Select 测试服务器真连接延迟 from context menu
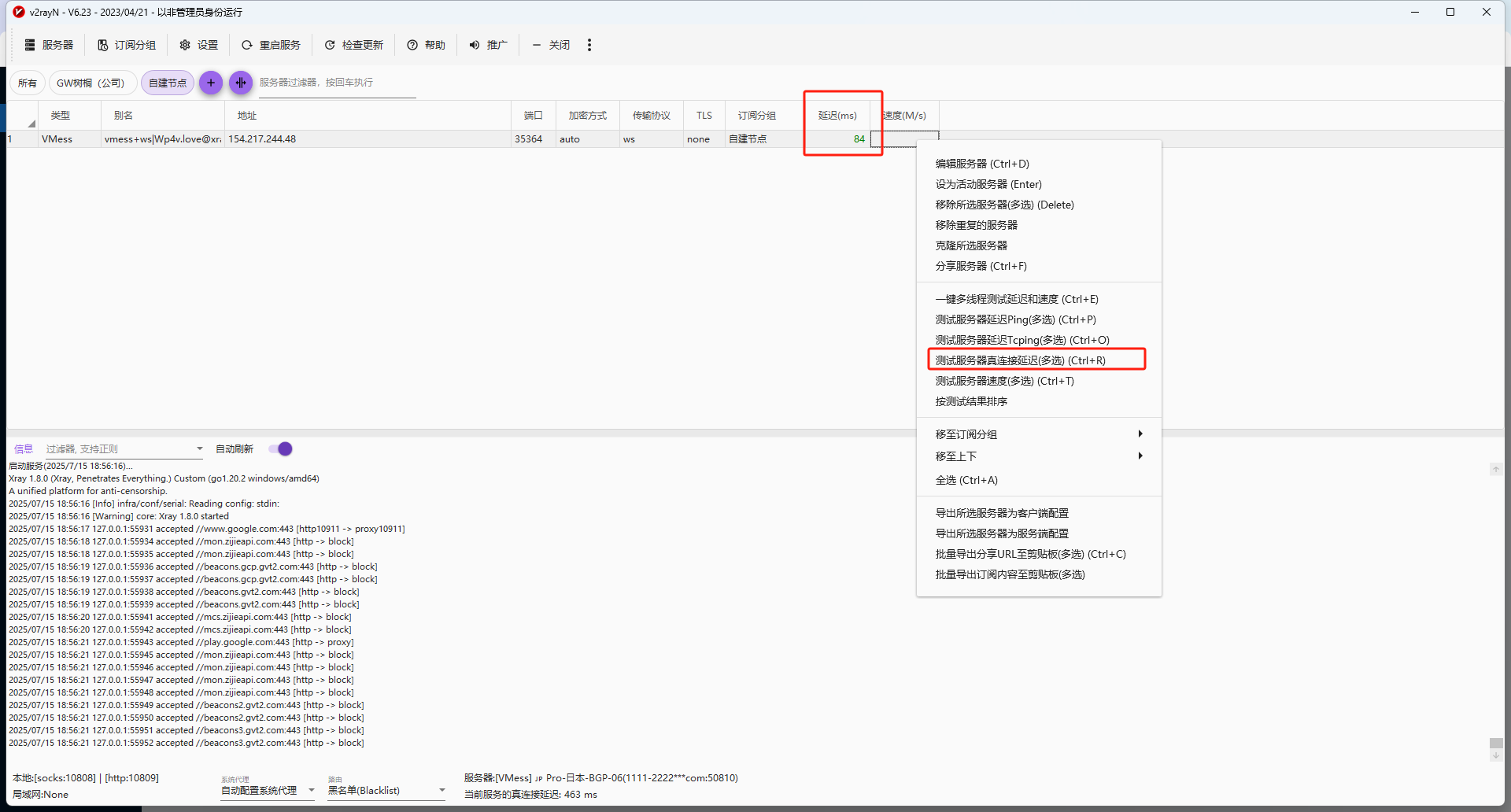The image size is (1511, 812). point(1020,360)
